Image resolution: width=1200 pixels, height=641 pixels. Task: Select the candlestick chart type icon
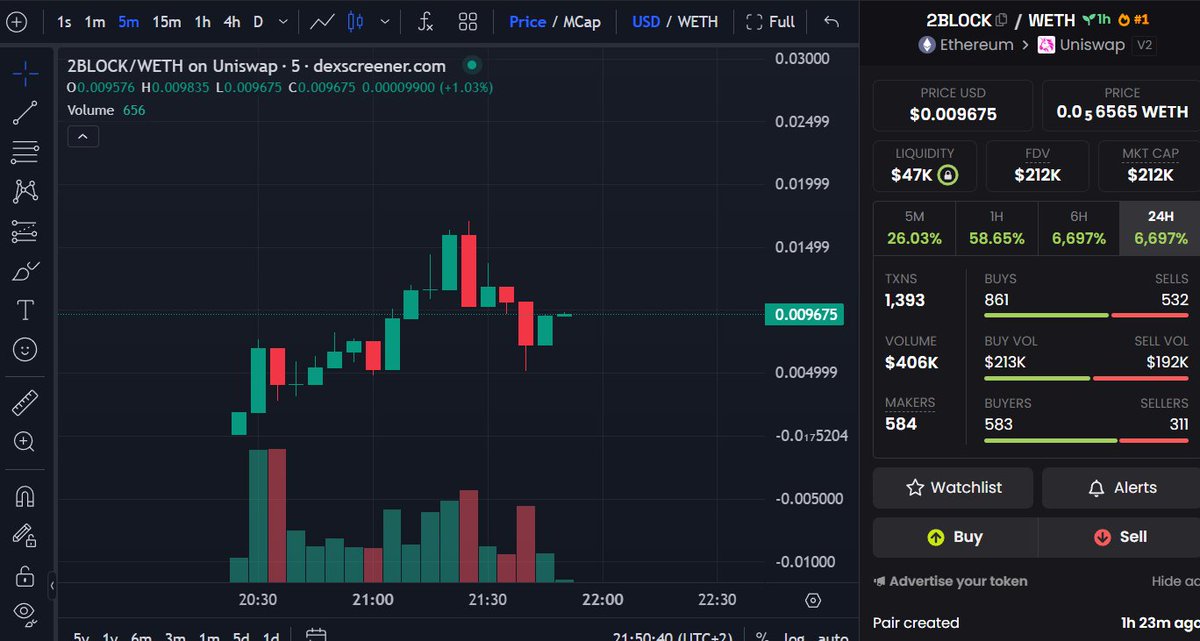tap(355, 21)
